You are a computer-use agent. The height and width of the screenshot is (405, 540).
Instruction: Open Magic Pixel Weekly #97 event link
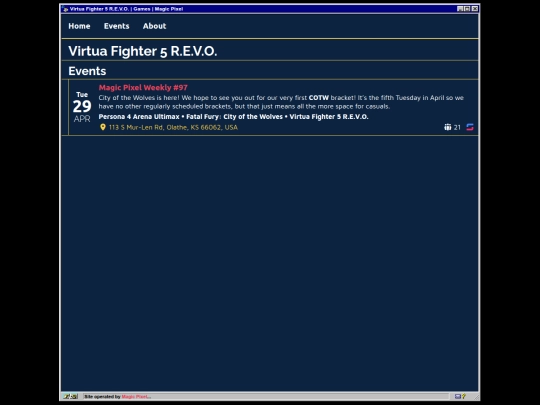tap(143, 87)
